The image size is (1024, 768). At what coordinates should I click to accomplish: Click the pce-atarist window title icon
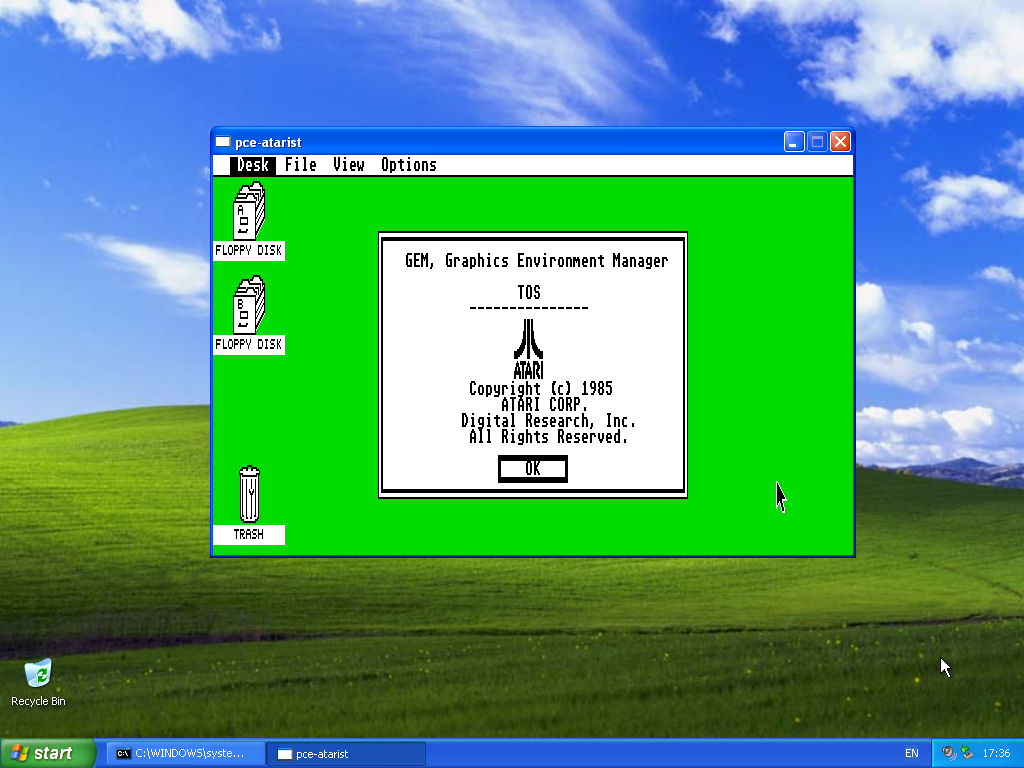tap(223, 142)
